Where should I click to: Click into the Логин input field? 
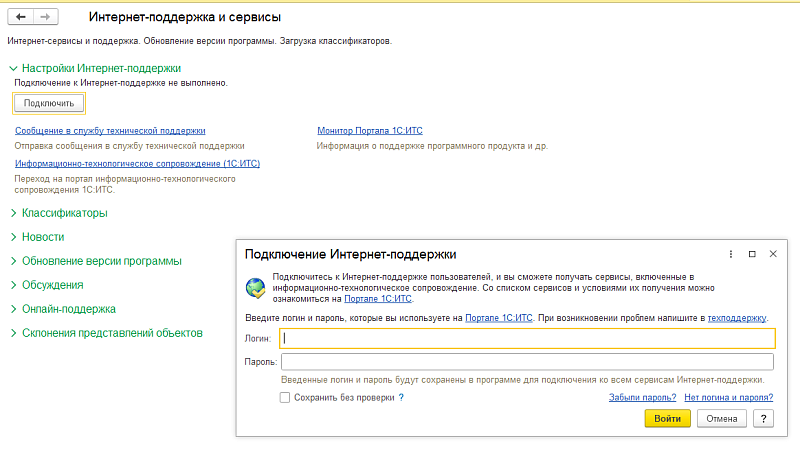click(x=528, y=339)
